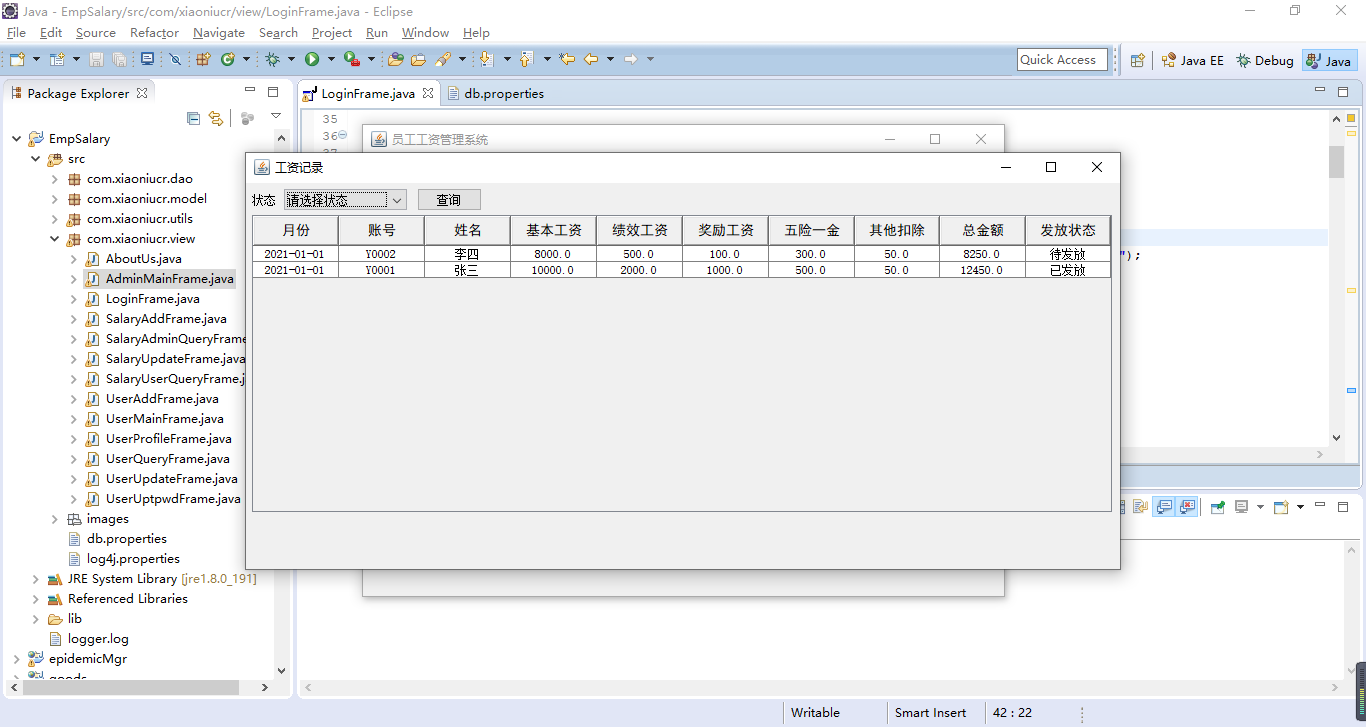Go to Next Annotation icon

[486, 59]
